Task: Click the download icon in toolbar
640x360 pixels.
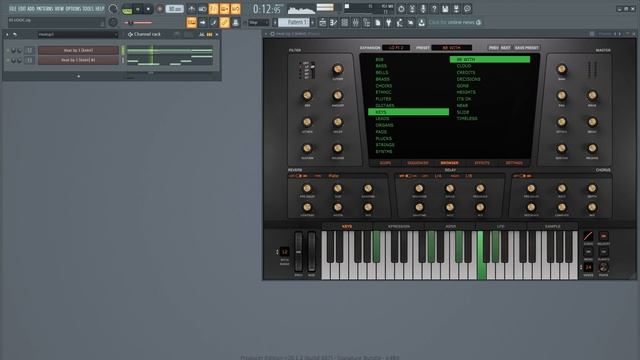Action: pos(422,22)
